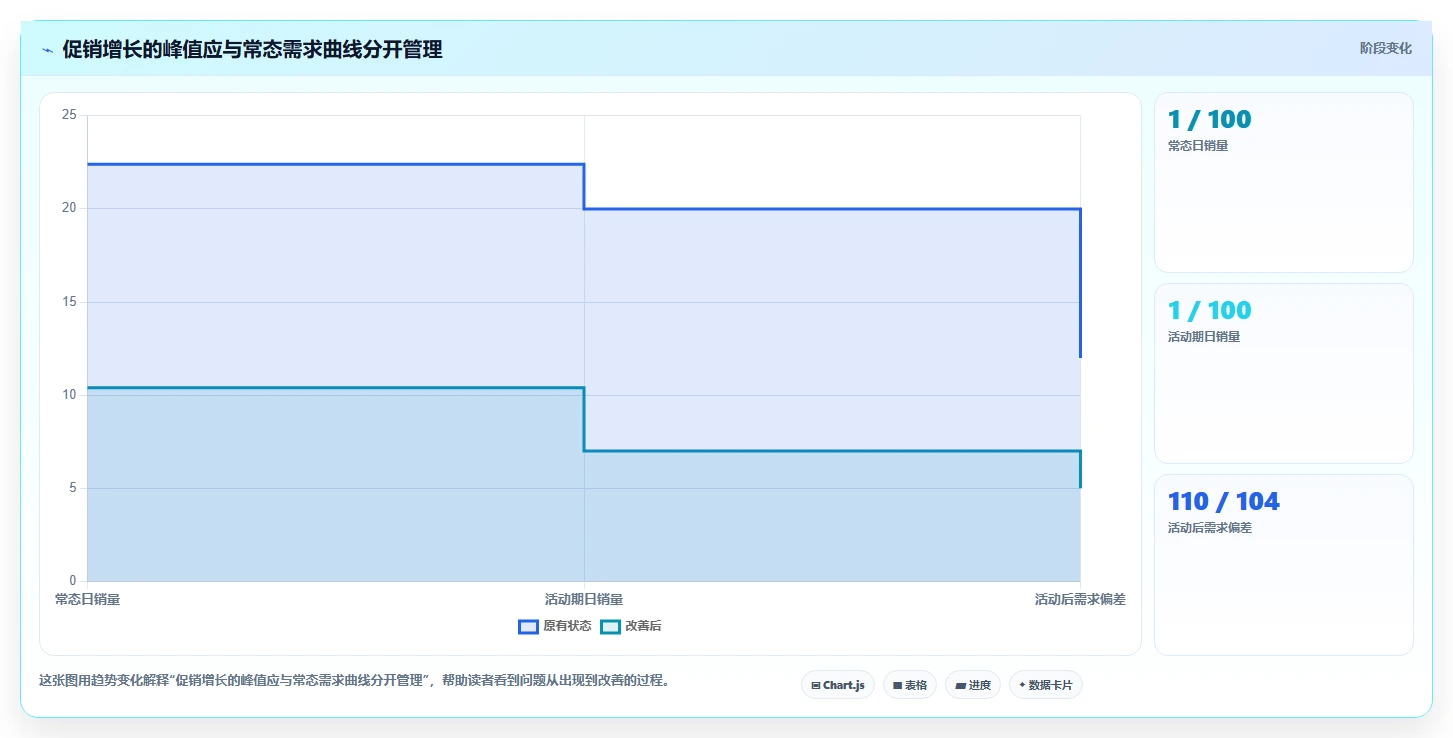Click x-axis label 常态日销量
Viewport: 1453px width, 738px height.
[88, 599]
